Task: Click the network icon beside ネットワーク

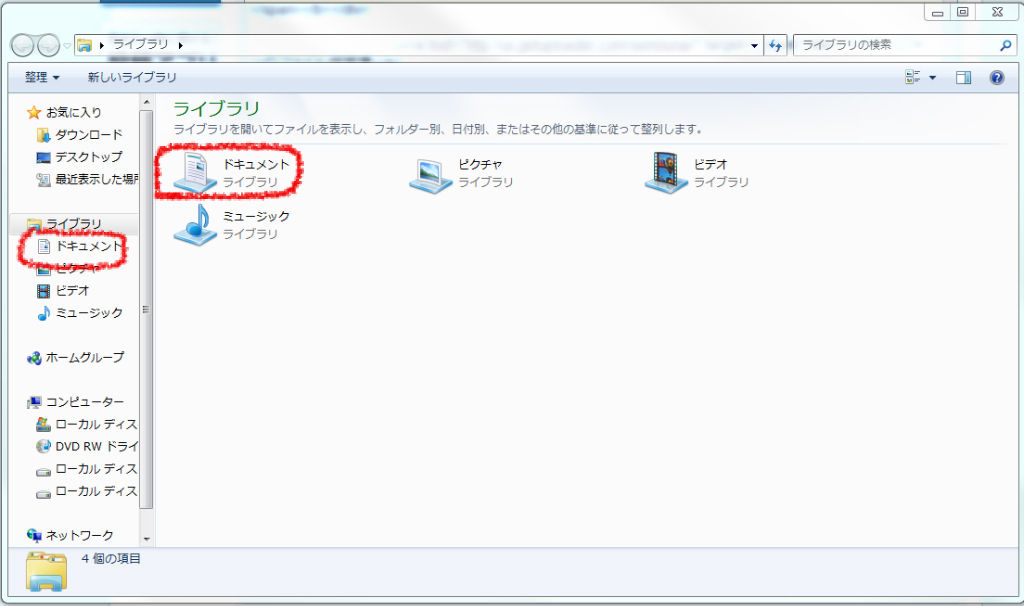Action: [34, 535]
